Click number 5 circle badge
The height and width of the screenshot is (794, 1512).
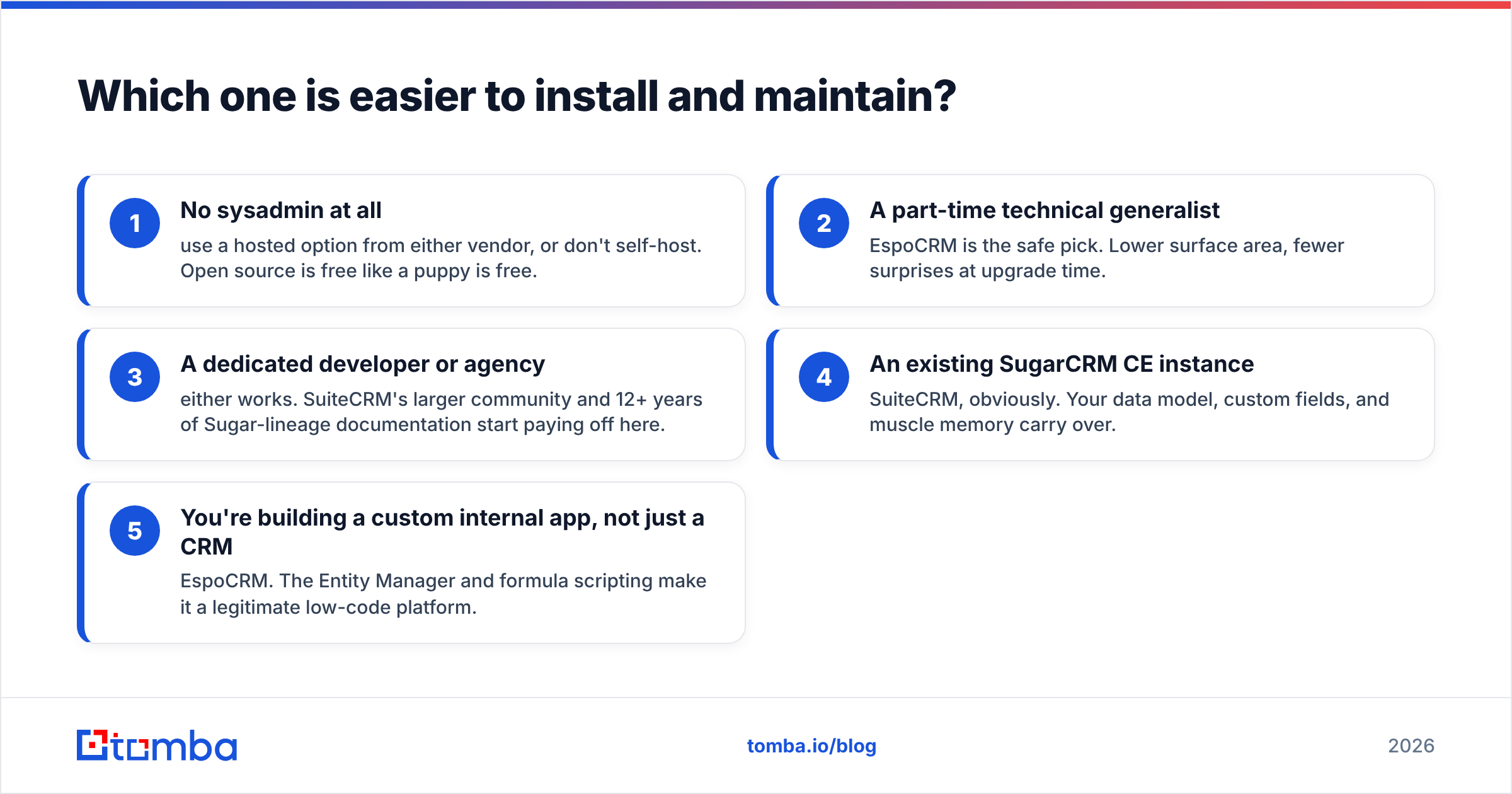pos(135,531)
